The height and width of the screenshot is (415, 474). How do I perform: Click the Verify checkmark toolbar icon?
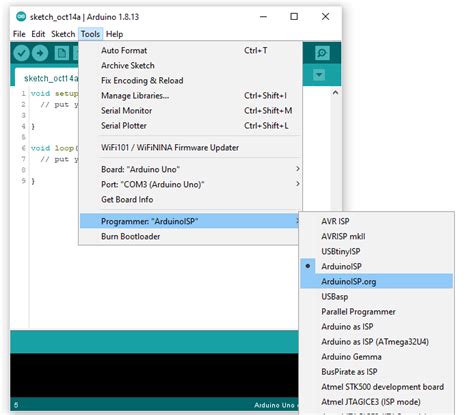click(22, 53)
